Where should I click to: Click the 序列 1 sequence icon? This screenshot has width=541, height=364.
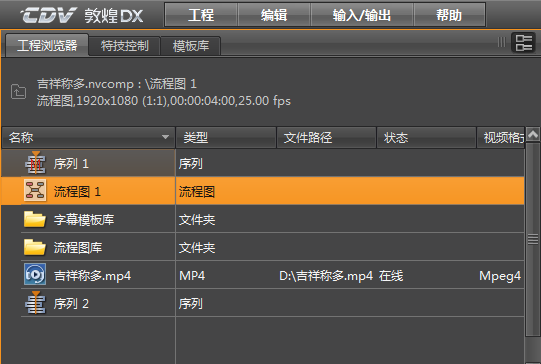tap(35, 163)
